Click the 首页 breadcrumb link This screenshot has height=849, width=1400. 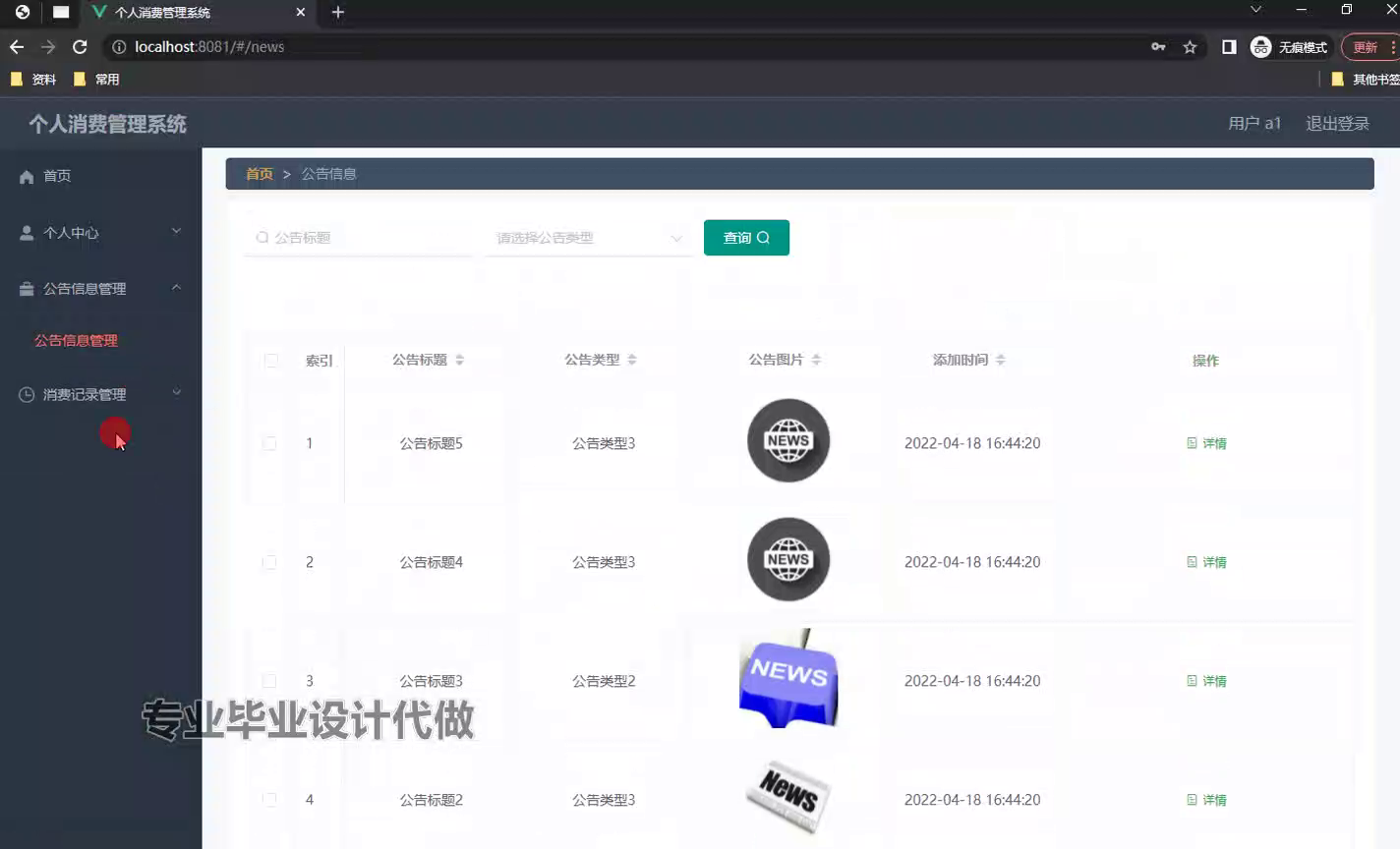point(260,174)
